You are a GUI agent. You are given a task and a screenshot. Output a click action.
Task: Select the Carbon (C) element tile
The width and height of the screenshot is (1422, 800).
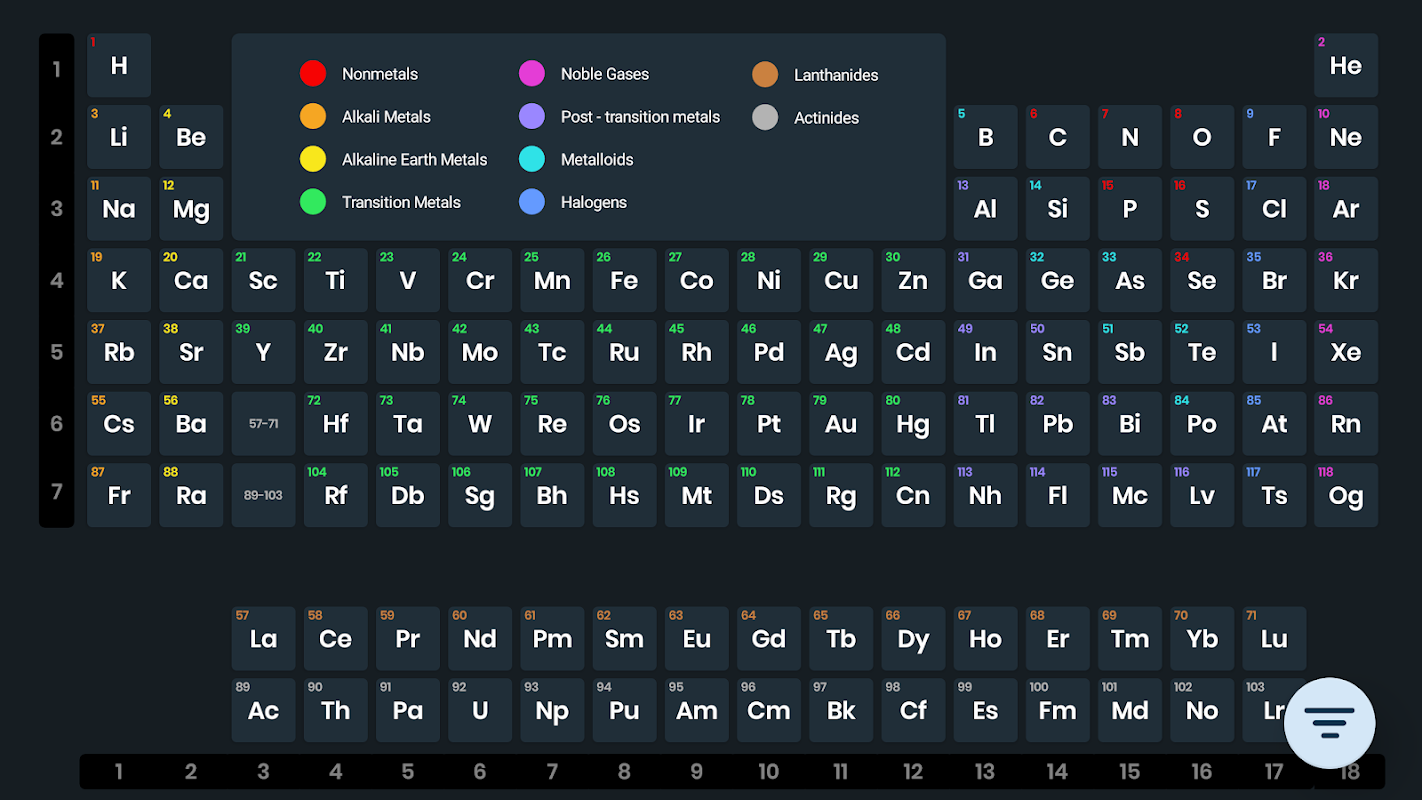[1057, 138]
